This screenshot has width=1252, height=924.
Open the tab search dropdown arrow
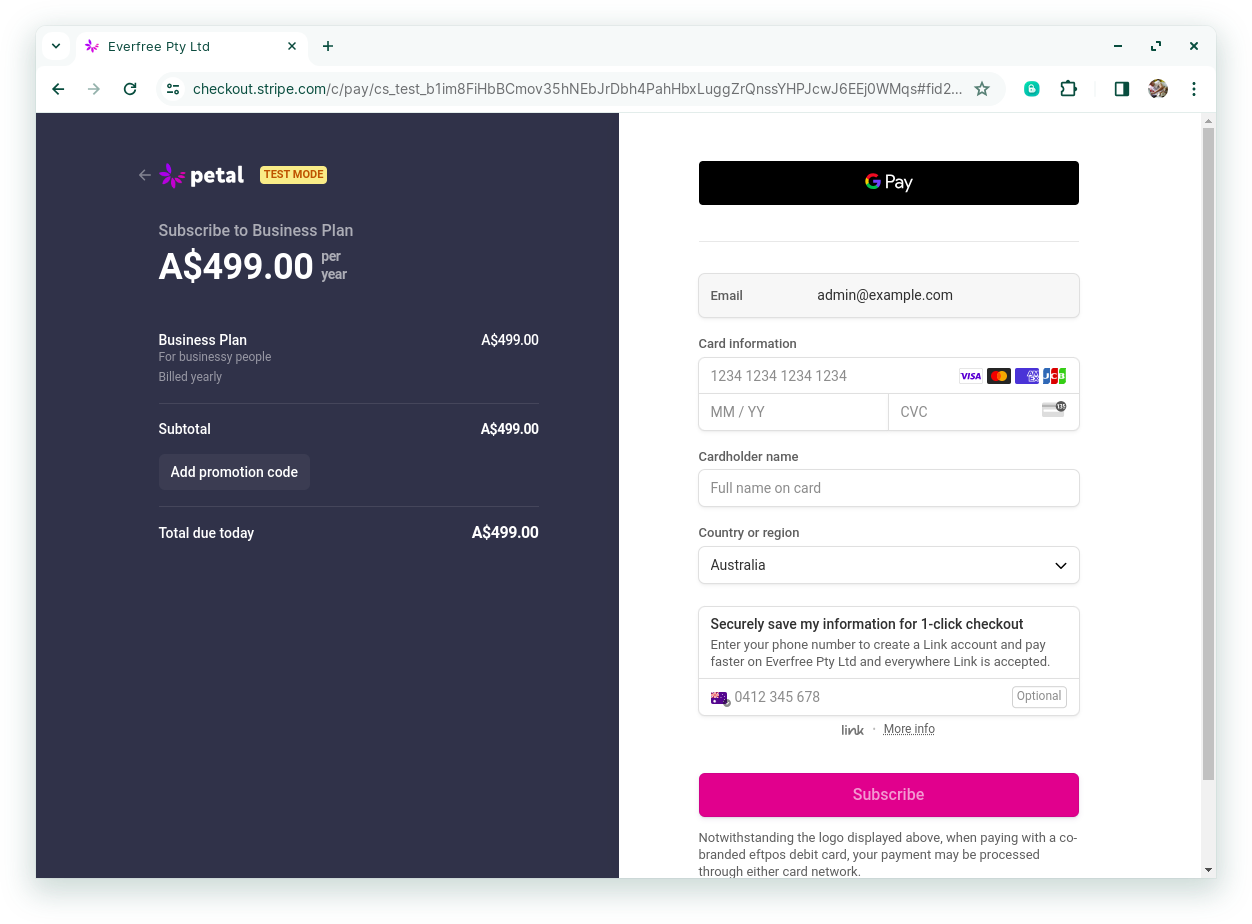(56, 46)
